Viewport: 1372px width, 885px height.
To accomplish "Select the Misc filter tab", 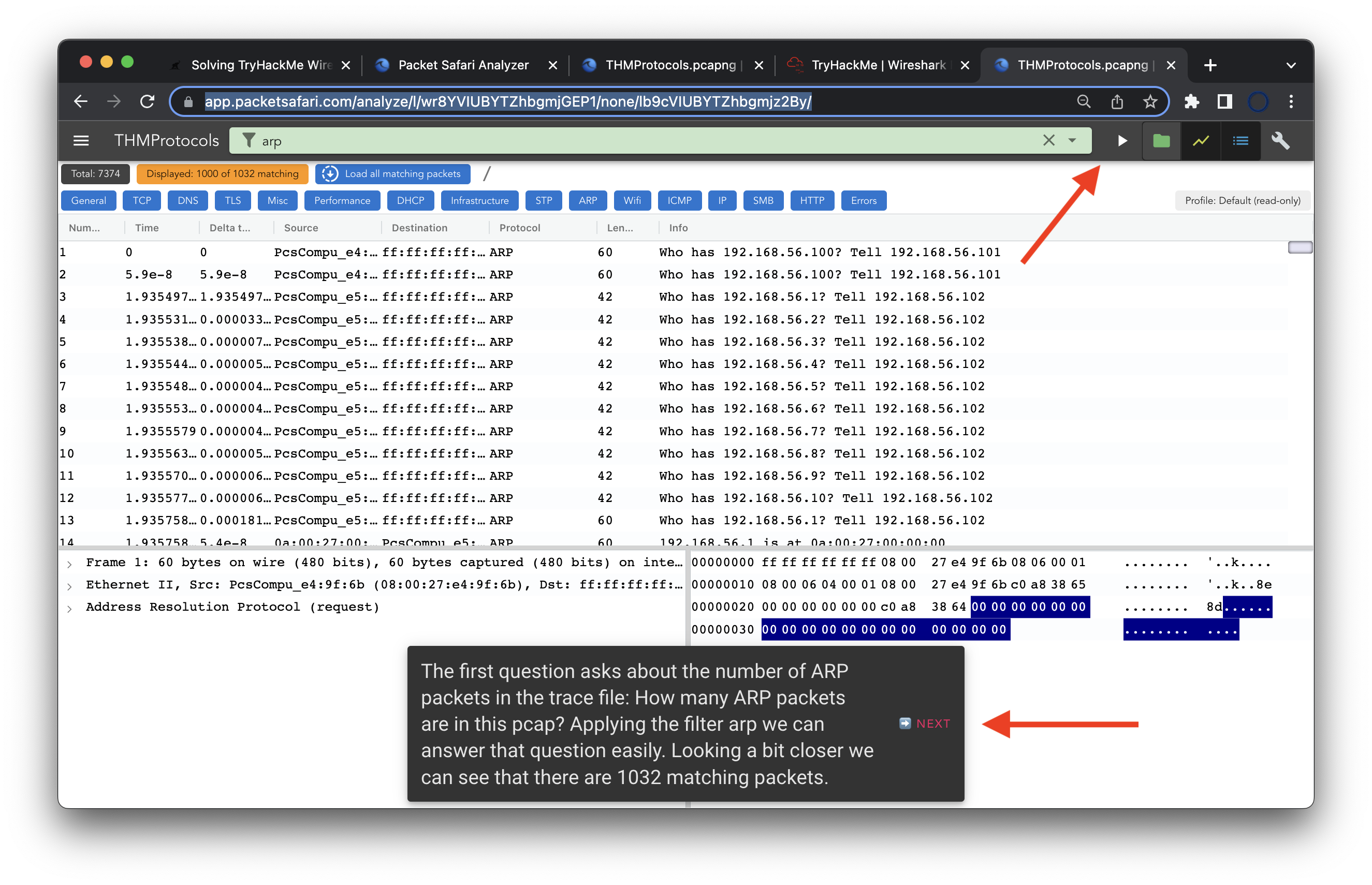I will (x=278, y=201).
